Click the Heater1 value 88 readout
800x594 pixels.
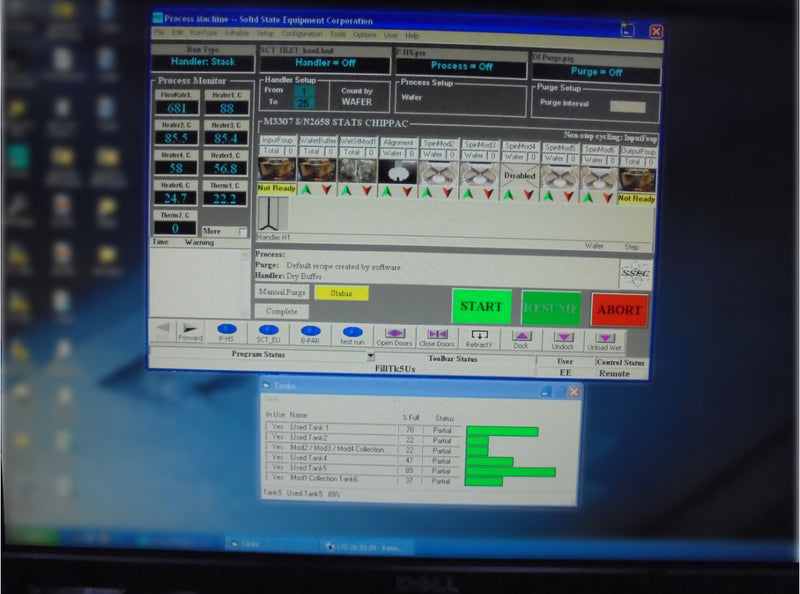227,108
